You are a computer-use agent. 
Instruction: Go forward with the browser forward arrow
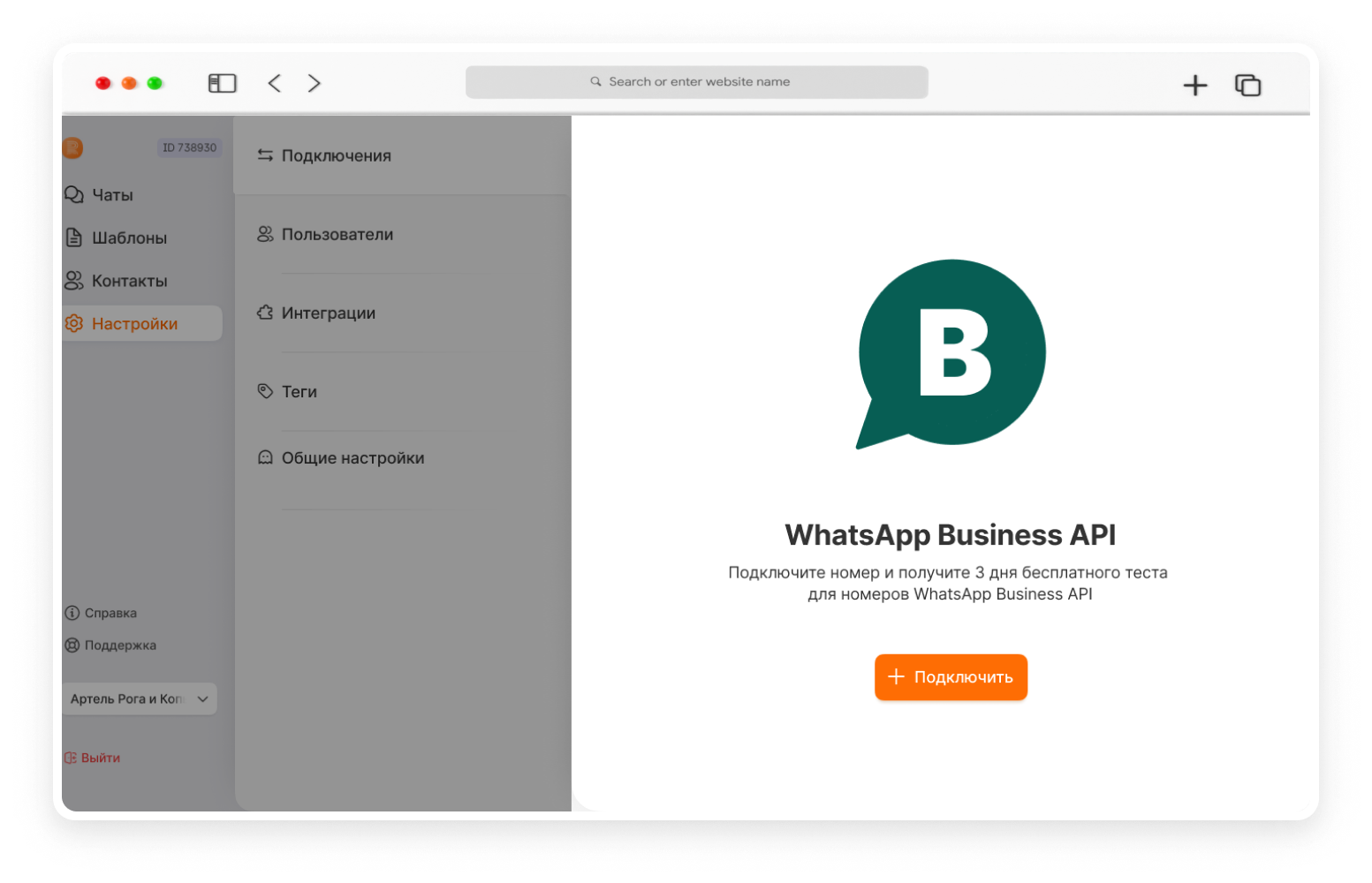click(315, 83)
